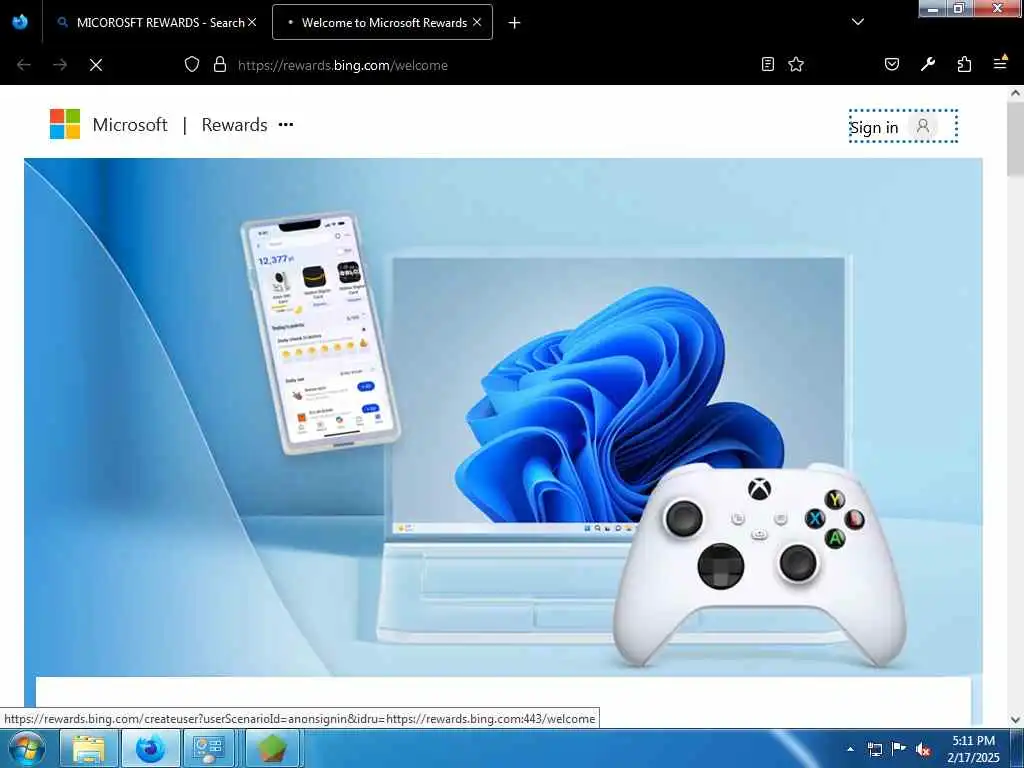The image size is (1024, 768).
Task: Click the Firefox View icon in the tab bar
Action: click(20, 22)
